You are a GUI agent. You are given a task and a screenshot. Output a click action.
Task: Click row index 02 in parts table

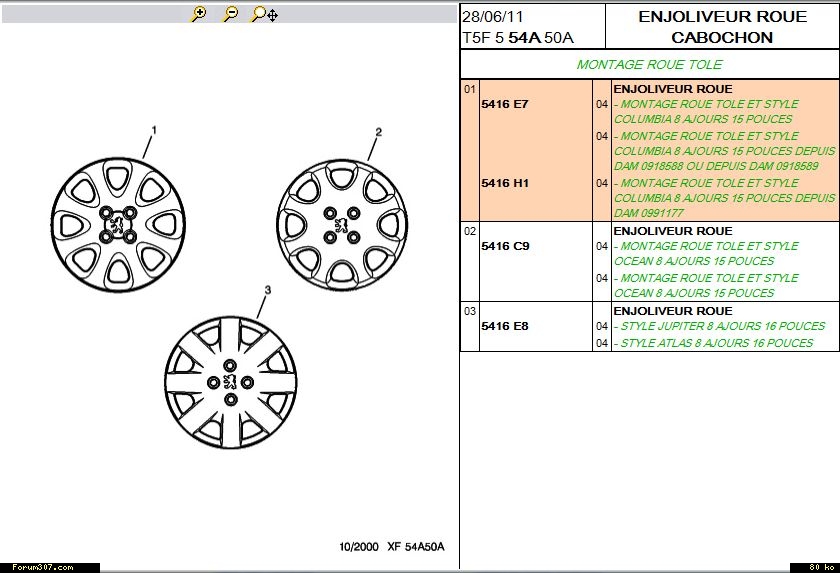[x=469, y=231]
